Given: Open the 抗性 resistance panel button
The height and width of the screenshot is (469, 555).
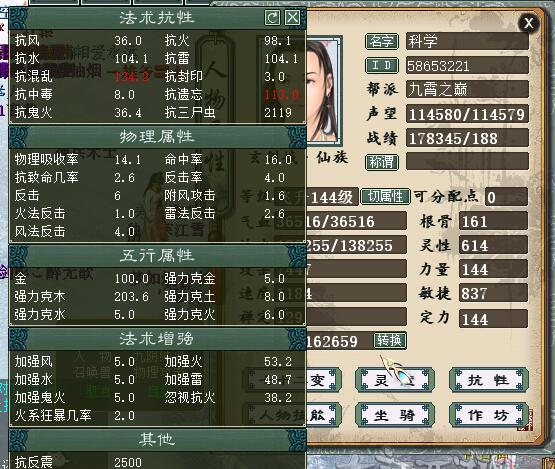Looking at the screenshot, I should tap(488, 380).
